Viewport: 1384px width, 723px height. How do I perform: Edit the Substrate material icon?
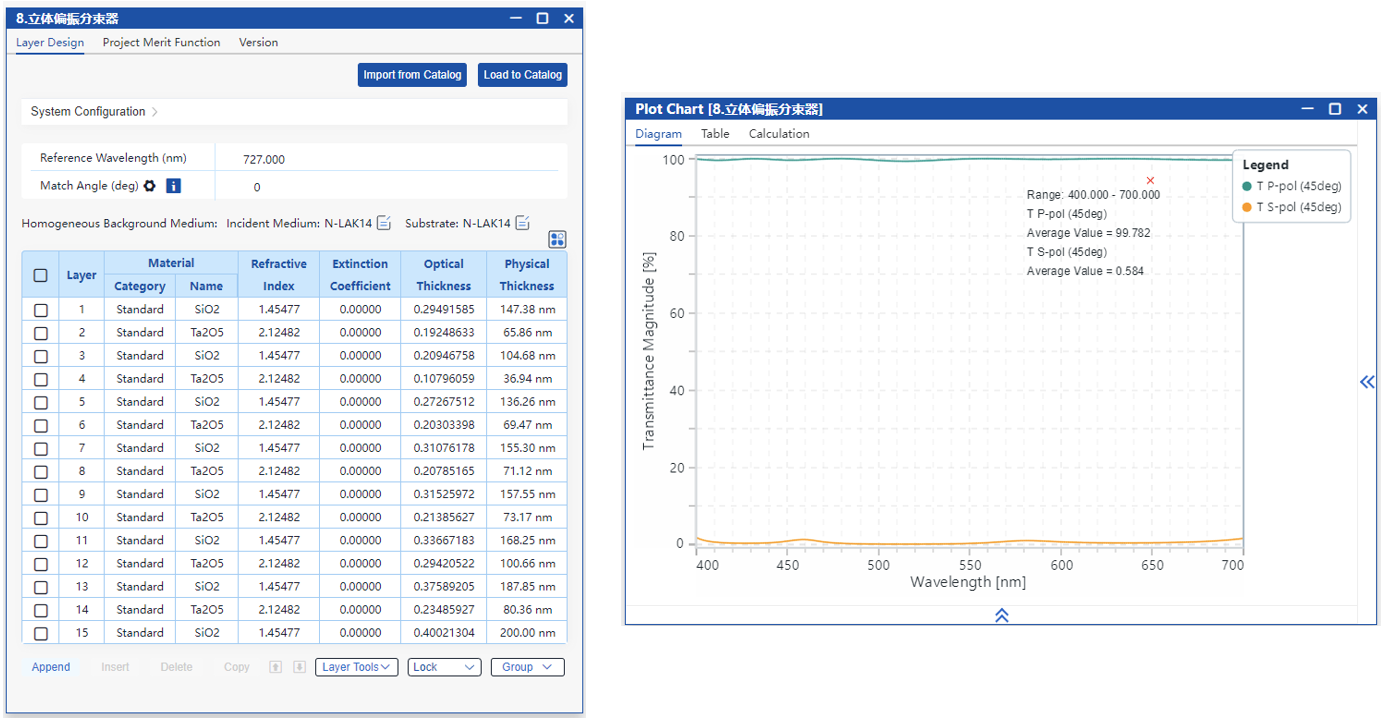(522, 223)
